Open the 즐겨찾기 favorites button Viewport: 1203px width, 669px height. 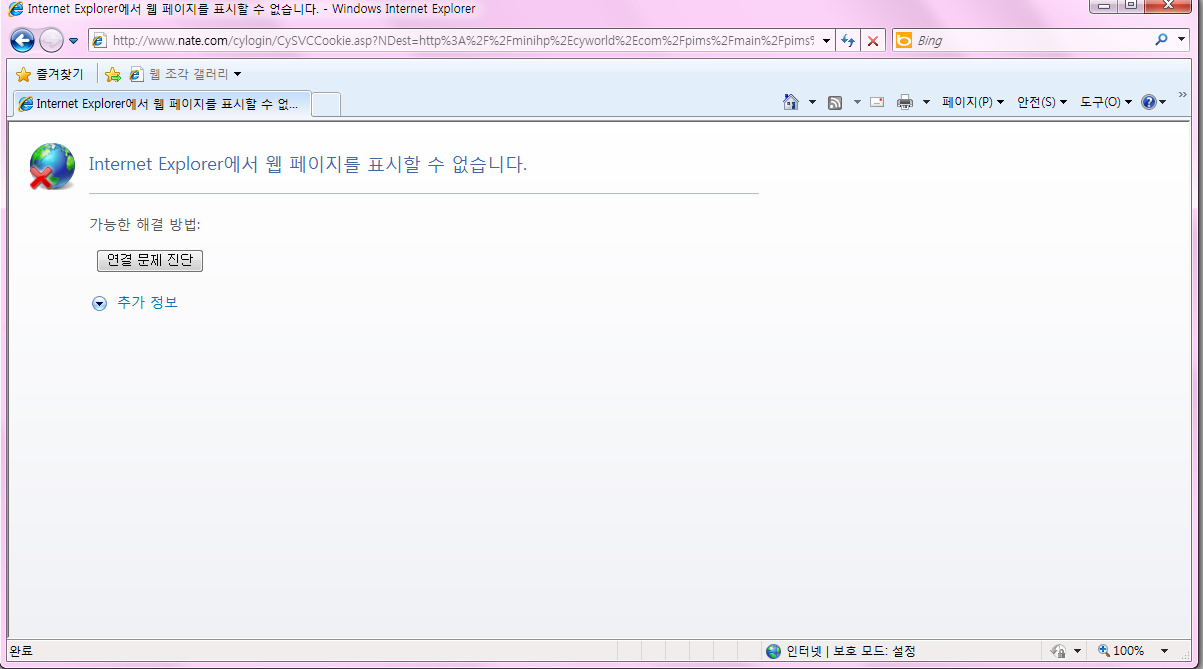coord(50,74)
